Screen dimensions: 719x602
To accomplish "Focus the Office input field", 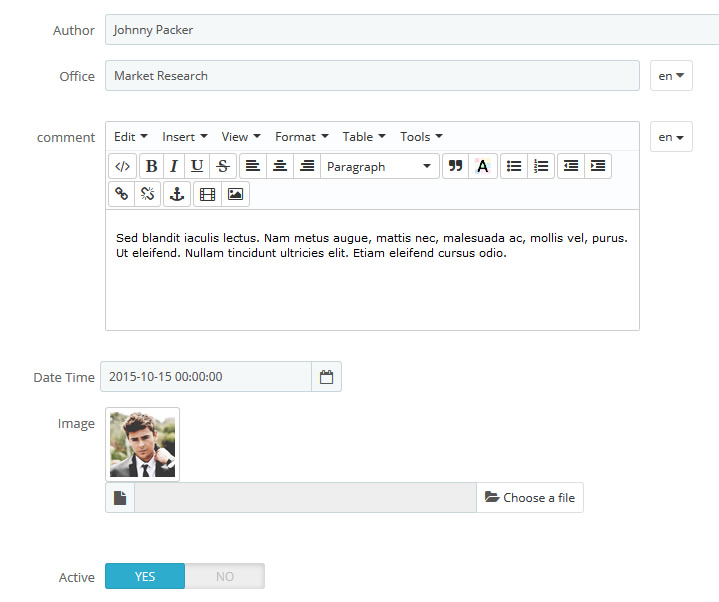I will tap(372, 76).
